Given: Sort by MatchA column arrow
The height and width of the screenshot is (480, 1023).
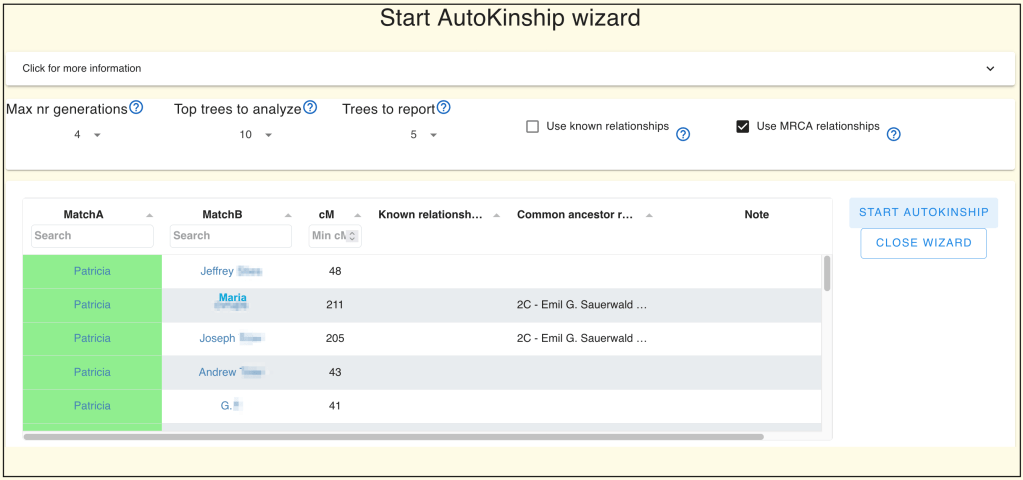Looking at the screenshot, I should [x=150, y=215].
